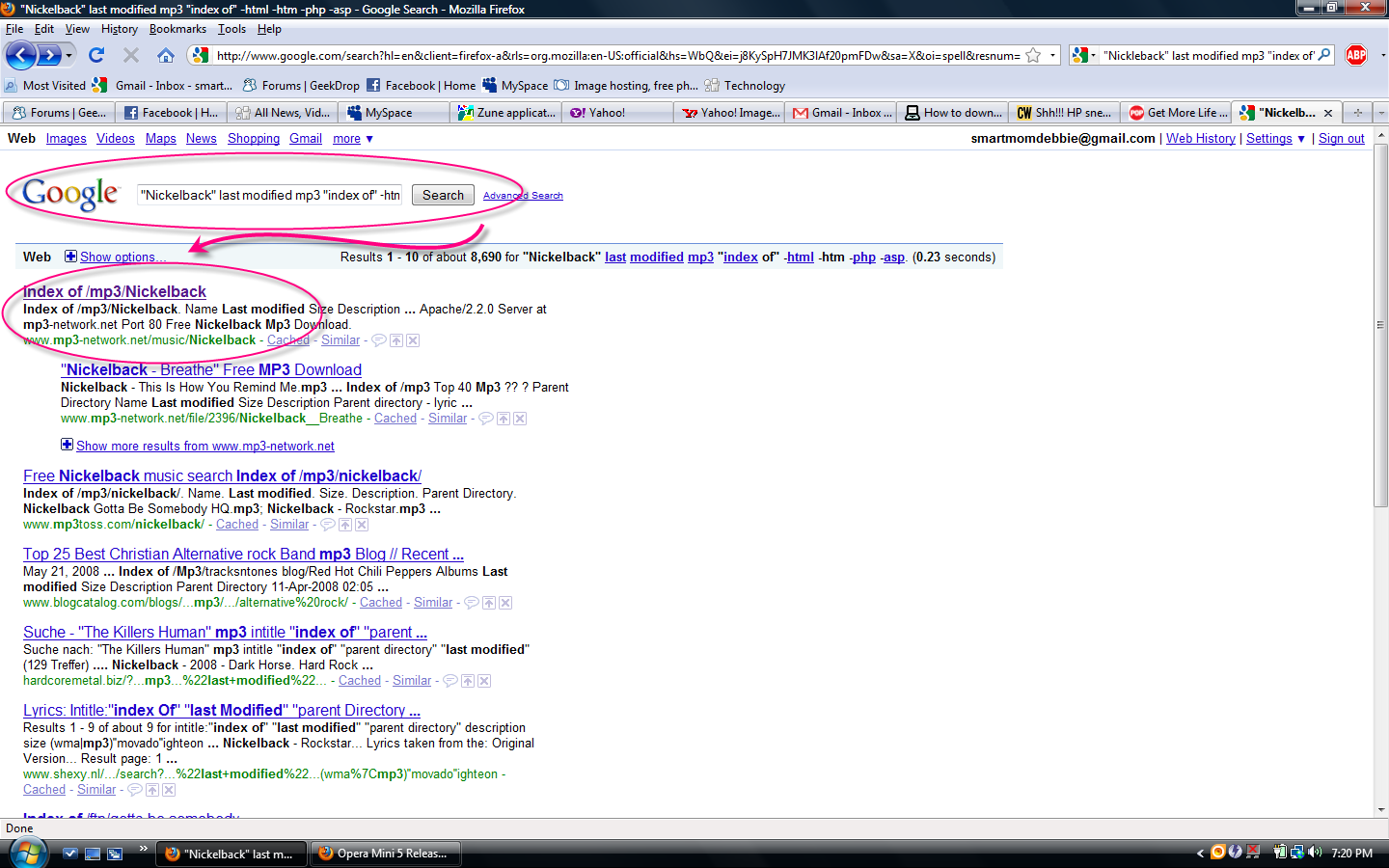This screenshot has width=1389, height=868.
Task: Promote the mp3-network.net/music/Nickelback result
Action: tap(396, 340)
